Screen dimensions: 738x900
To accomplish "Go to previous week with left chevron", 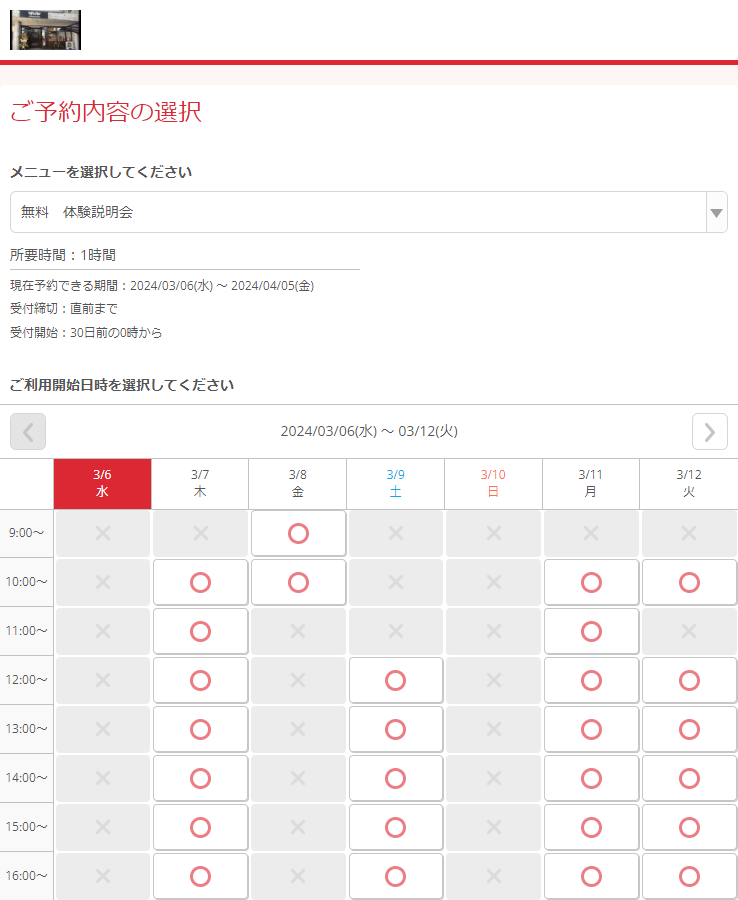I will point(28,431).
